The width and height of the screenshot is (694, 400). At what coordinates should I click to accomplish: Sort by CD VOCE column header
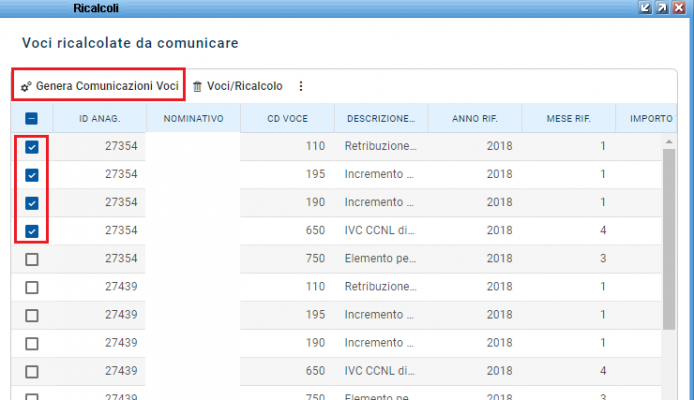(287, 119)
